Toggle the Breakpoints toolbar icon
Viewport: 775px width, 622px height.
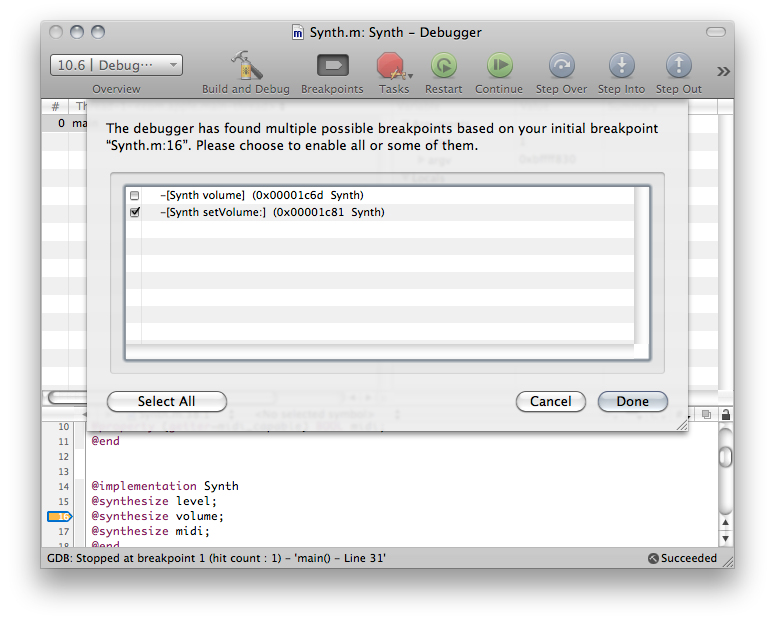coord(332,66)
